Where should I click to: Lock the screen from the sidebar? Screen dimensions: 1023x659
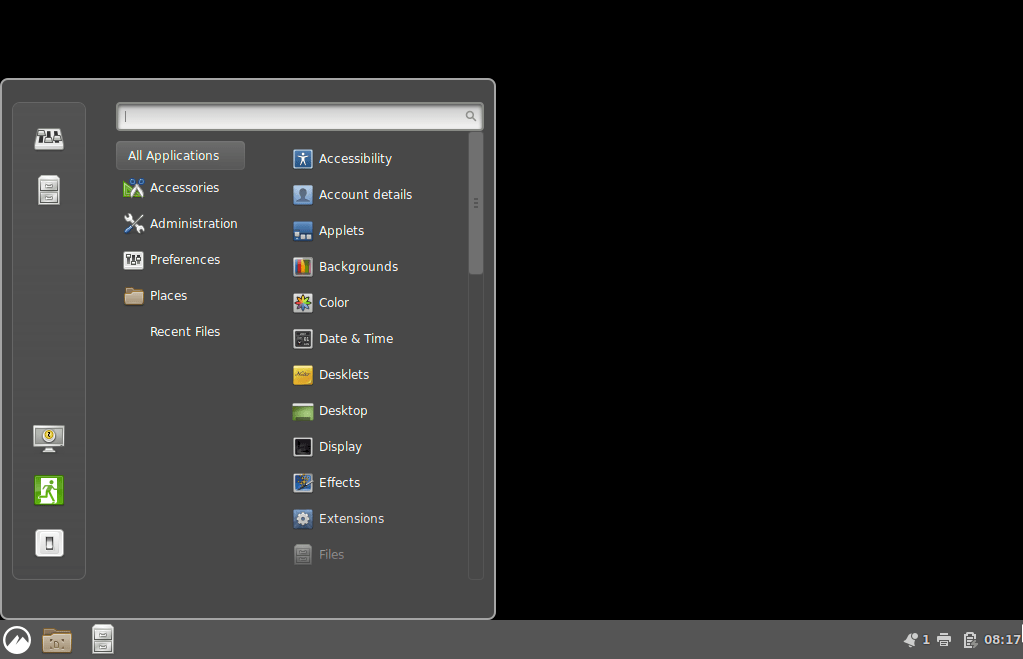pyautogui.click(x=49, y=438)
